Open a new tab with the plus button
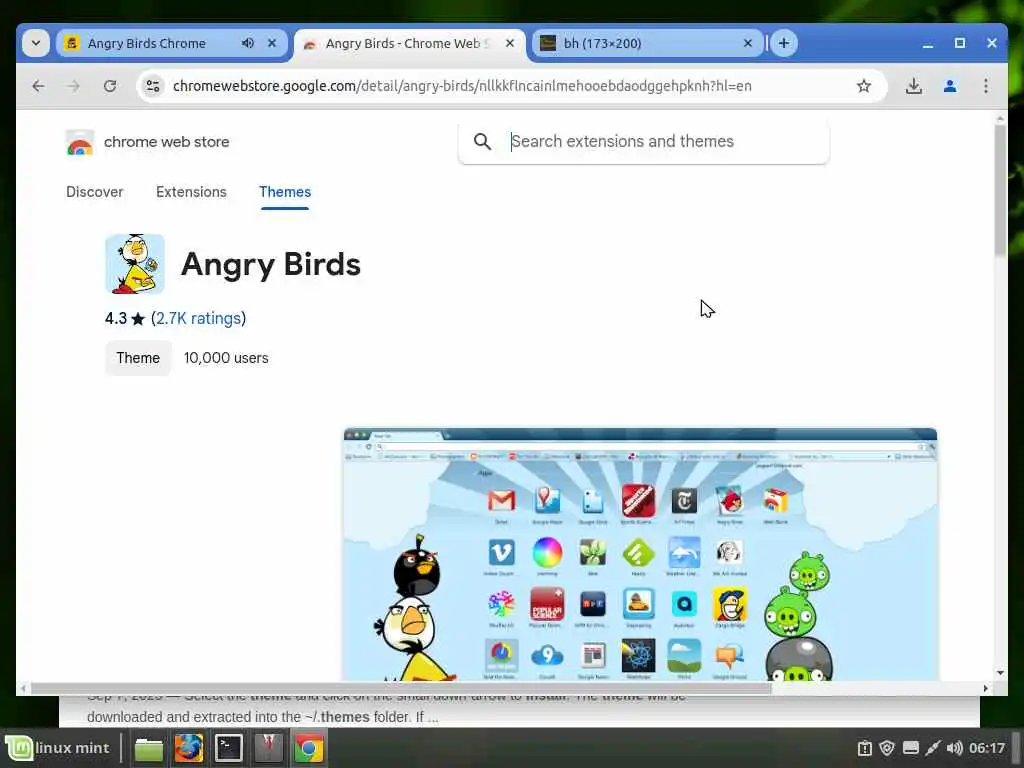The image size is (1024, 768). [784, 43]
